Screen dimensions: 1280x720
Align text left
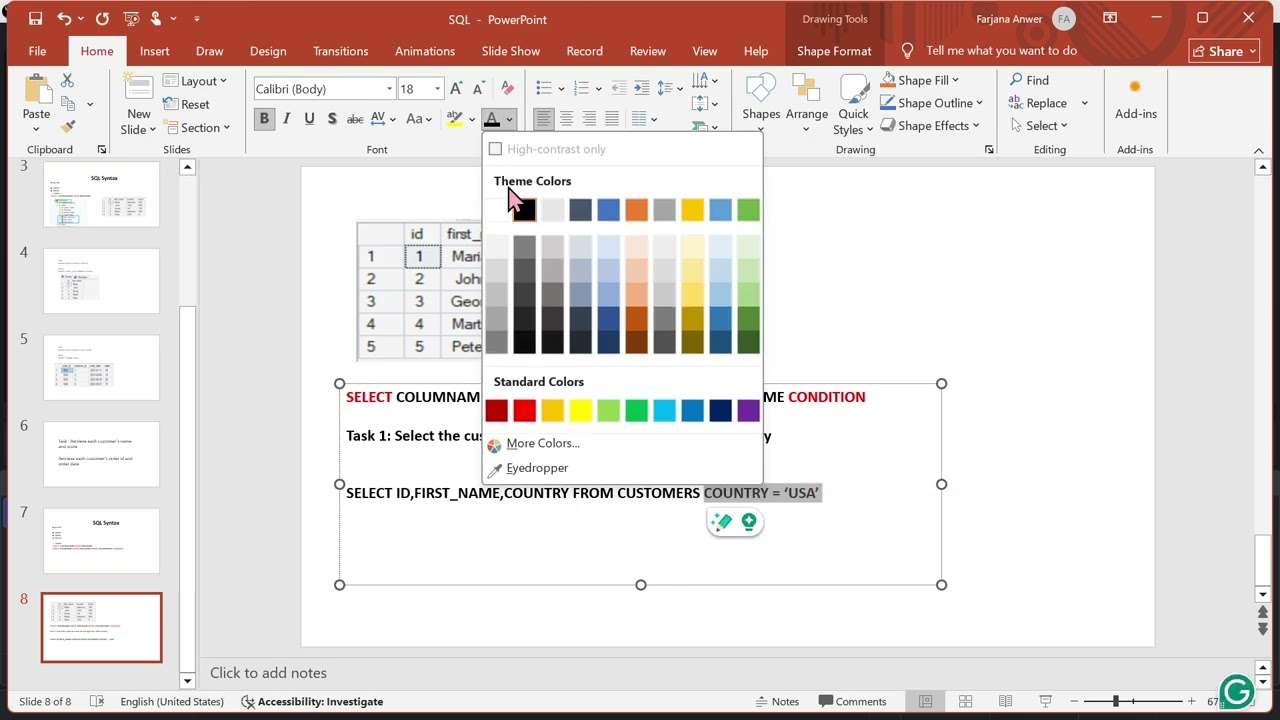543,119
